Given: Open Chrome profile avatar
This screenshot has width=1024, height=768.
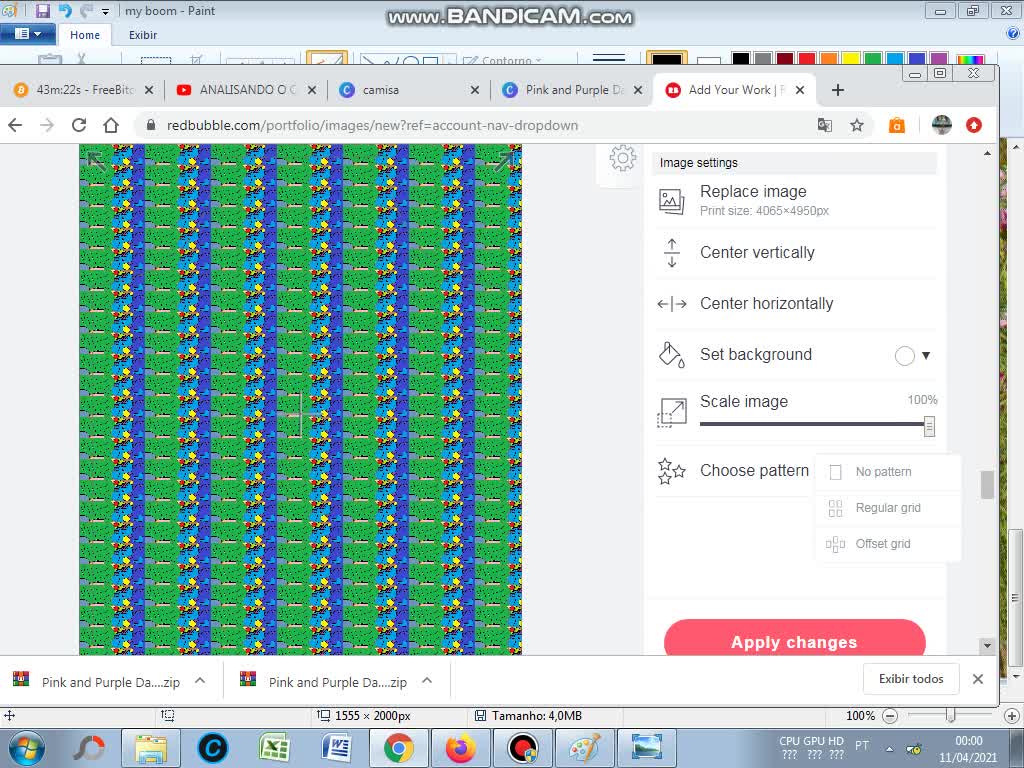Looking at the screenshot, I should pyautogui.click(x=941, y=125).
